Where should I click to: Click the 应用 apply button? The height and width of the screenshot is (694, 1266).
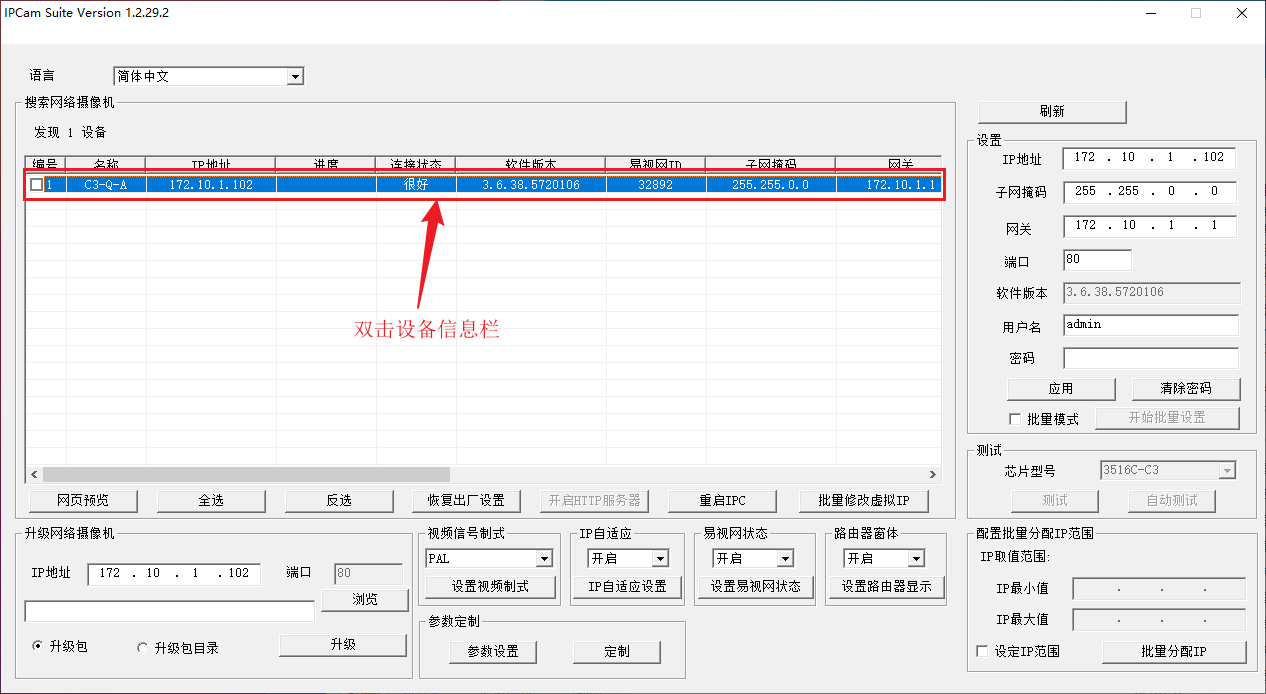[x=1061, y=389]
